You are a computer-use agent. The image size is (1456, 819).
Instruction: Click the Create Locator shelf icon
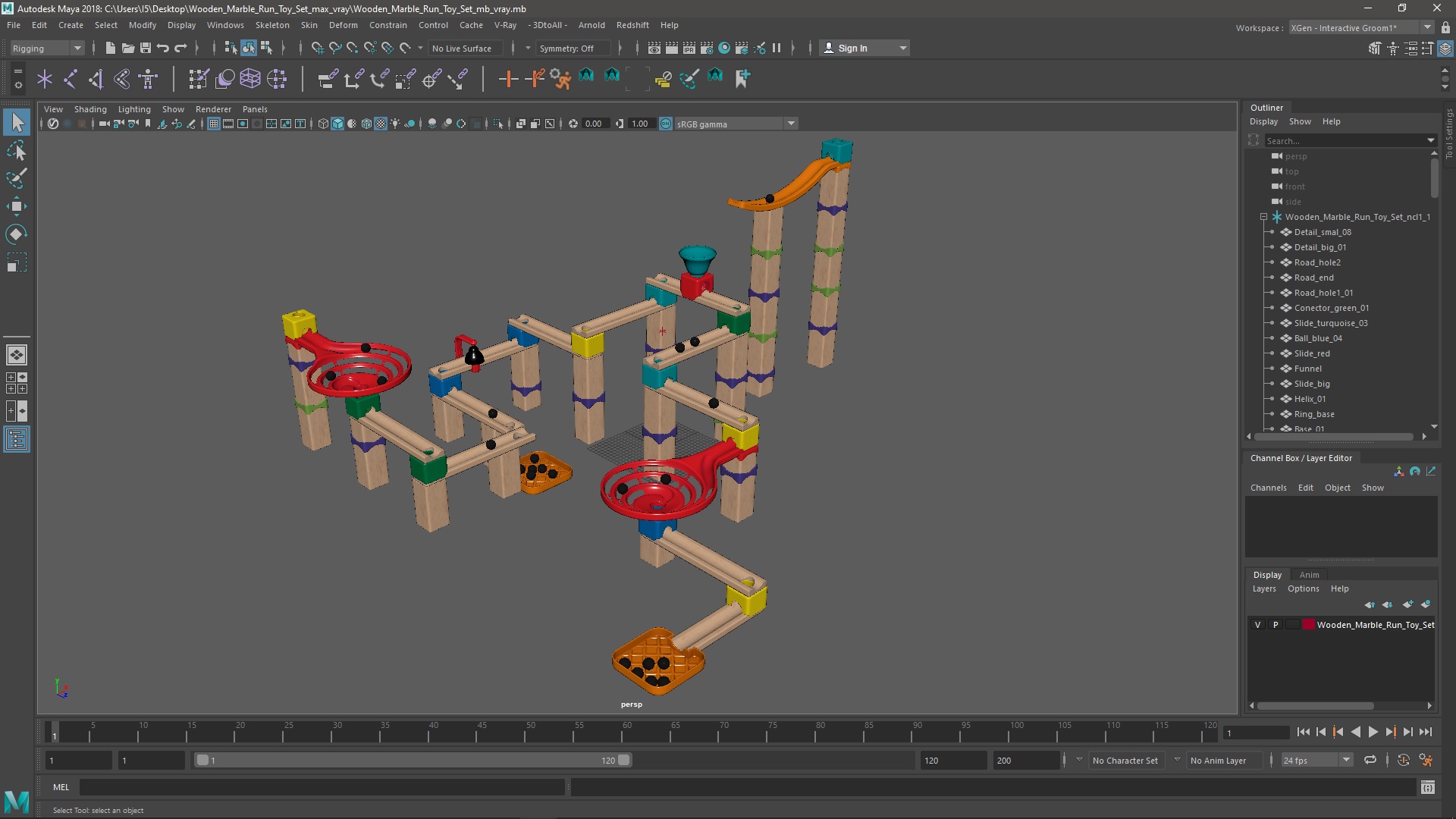pos(45,79)
